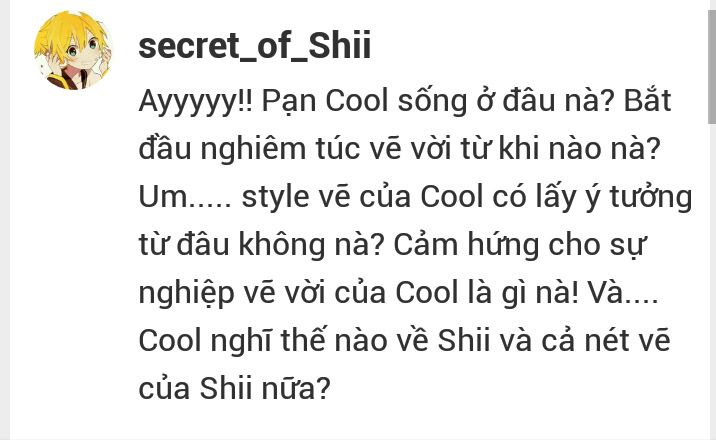Click the "Shii" part of the username heading
716x440 pixels.
[x=339, y=45]
